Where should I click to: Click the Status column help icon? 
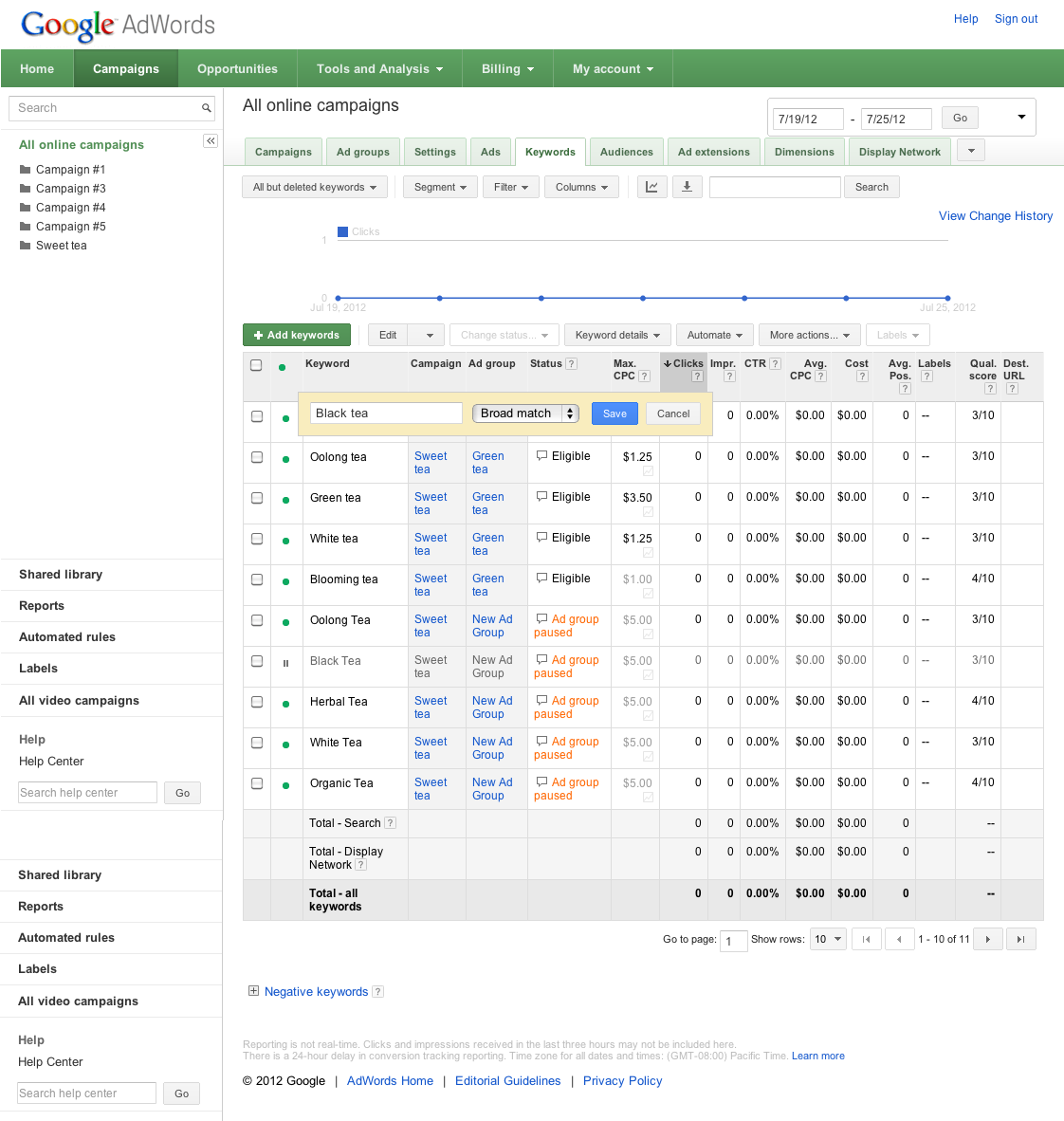[x=571, y=363]
